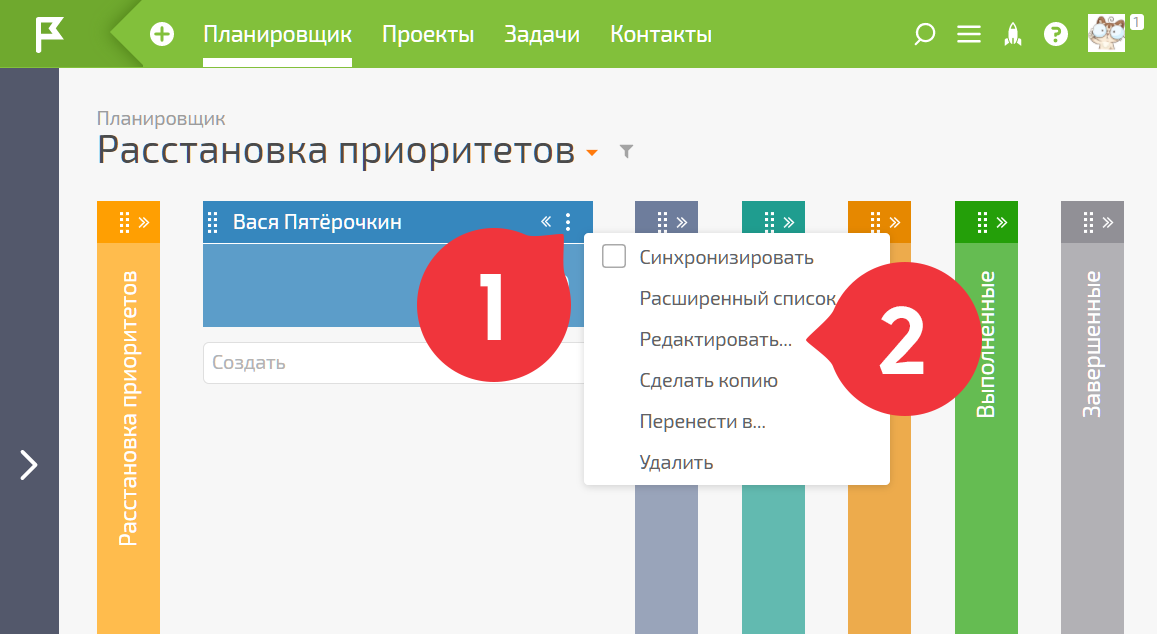Toggle the Синхронизировать checkbox
This screenshot has width=1157, height=634.
614,257
